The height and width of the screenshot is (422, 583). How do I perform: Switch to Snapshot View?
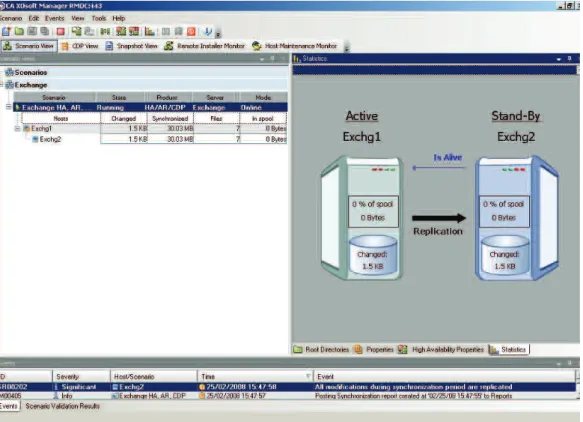point(132,46)
